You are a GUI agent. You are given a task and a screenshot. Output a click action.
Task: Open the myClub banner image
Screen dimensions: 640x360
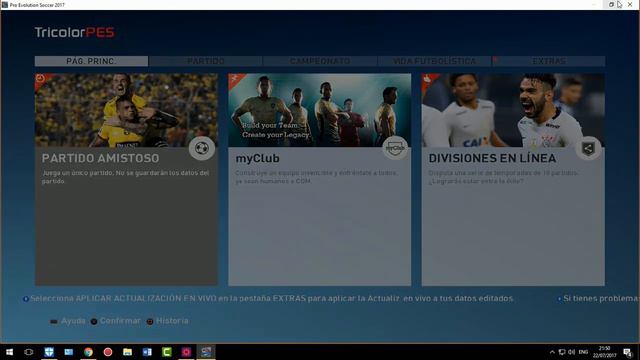(320, 110)
